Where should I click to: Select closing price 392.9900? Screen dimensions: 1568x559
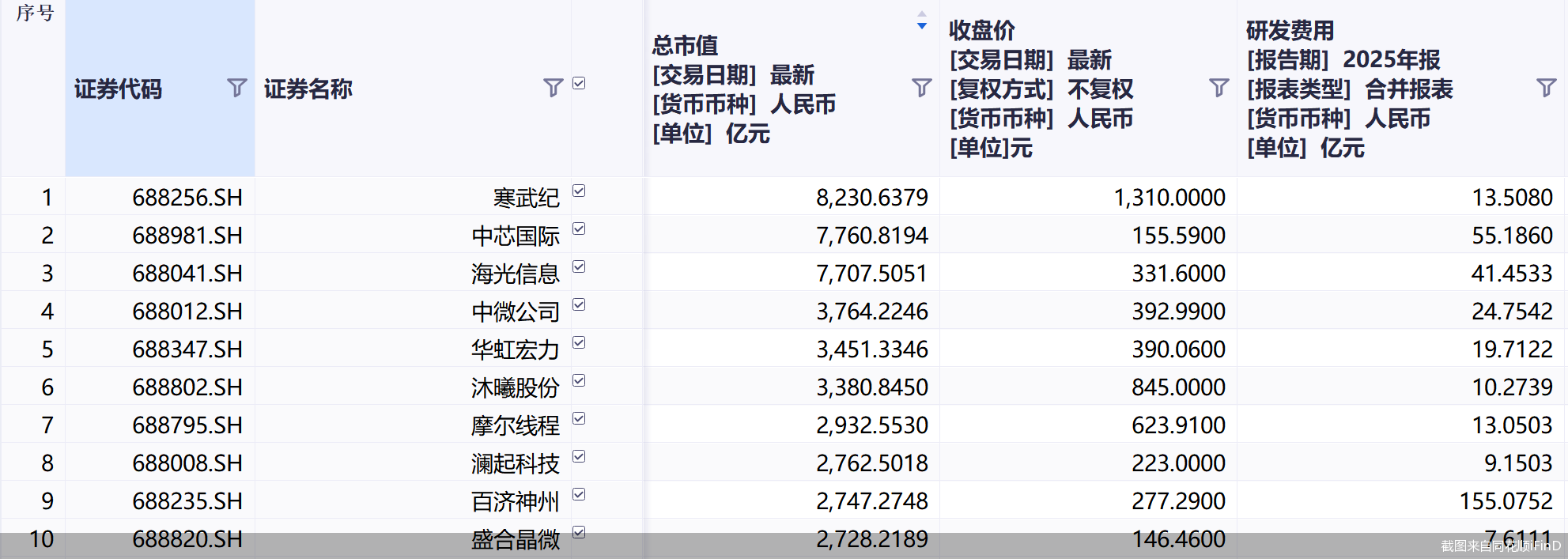(x=1179, y=312)
